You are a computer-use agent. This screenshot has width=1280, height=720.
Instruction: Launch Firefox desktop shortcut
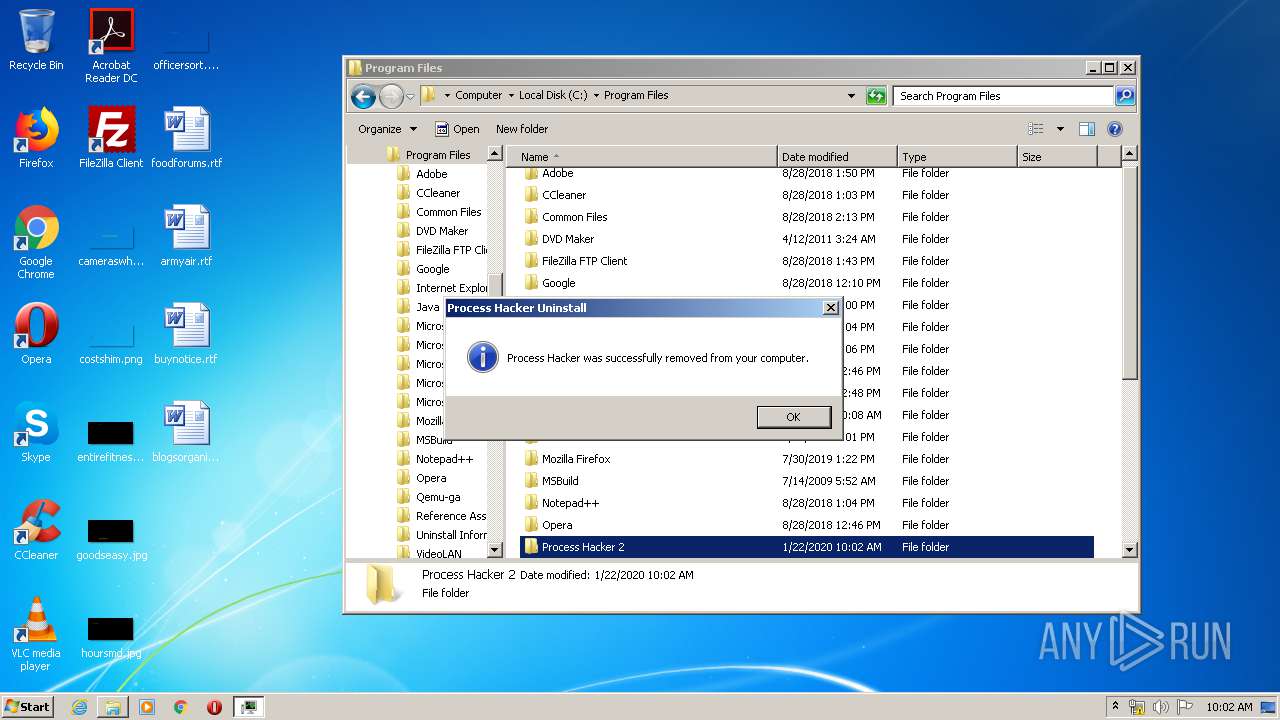pos(36,138)
